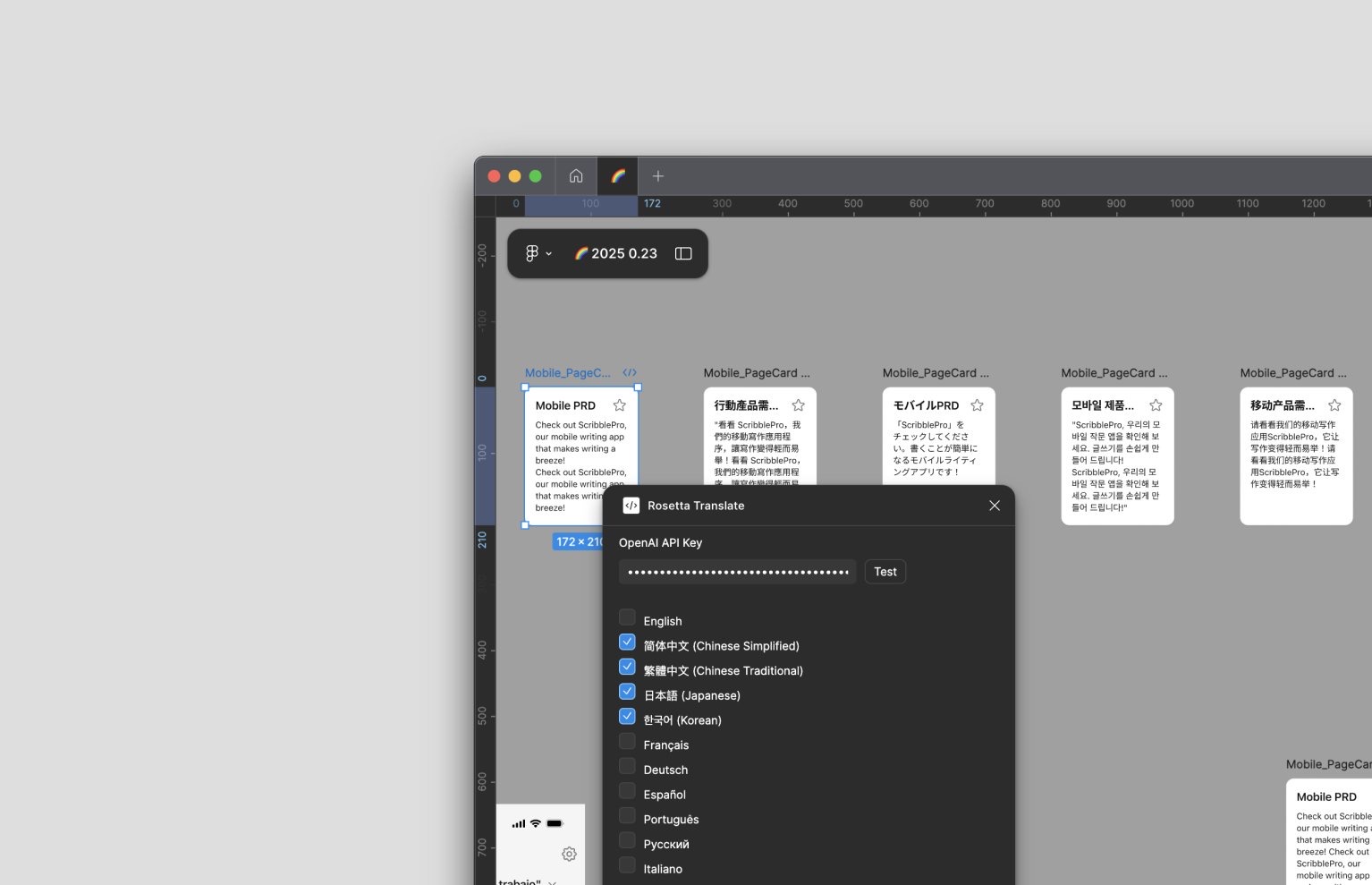
Task: Click the code icon beside selected frame
Action: click(630, 372)
